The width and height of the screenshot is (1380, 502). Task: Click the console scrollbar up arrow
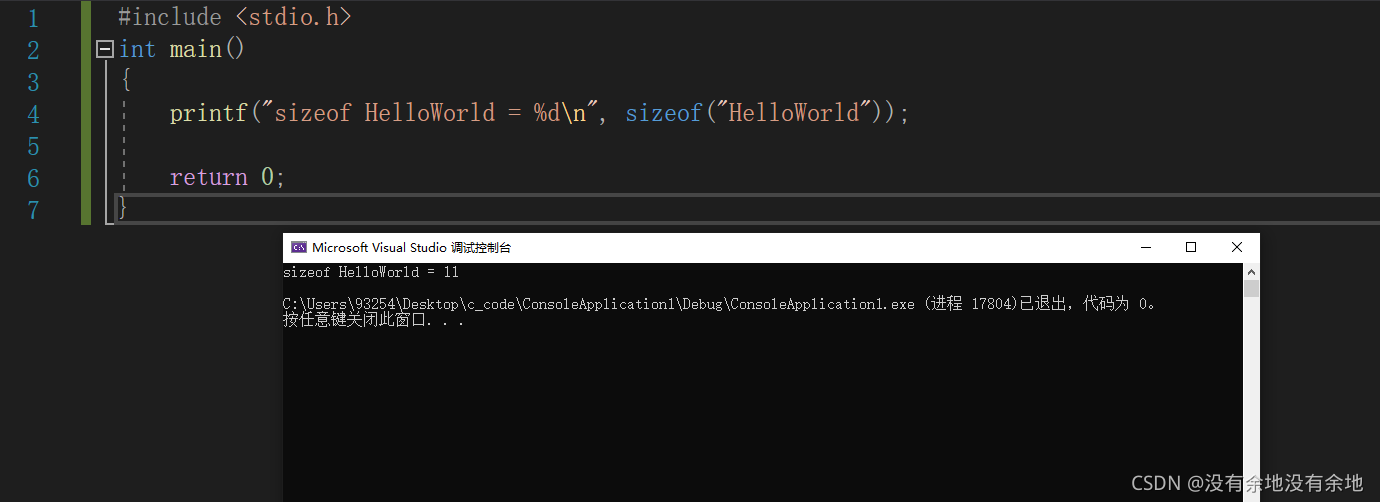point(1252,271)
